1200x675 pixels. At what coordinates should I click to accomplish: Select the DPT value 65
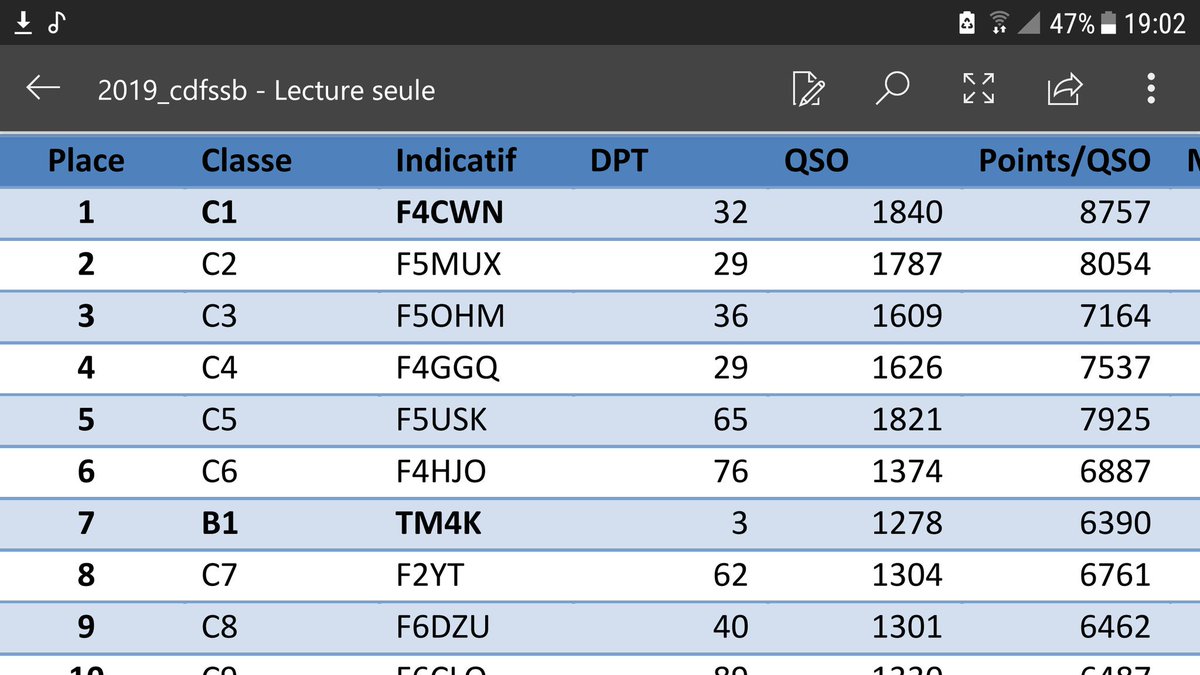731,419
